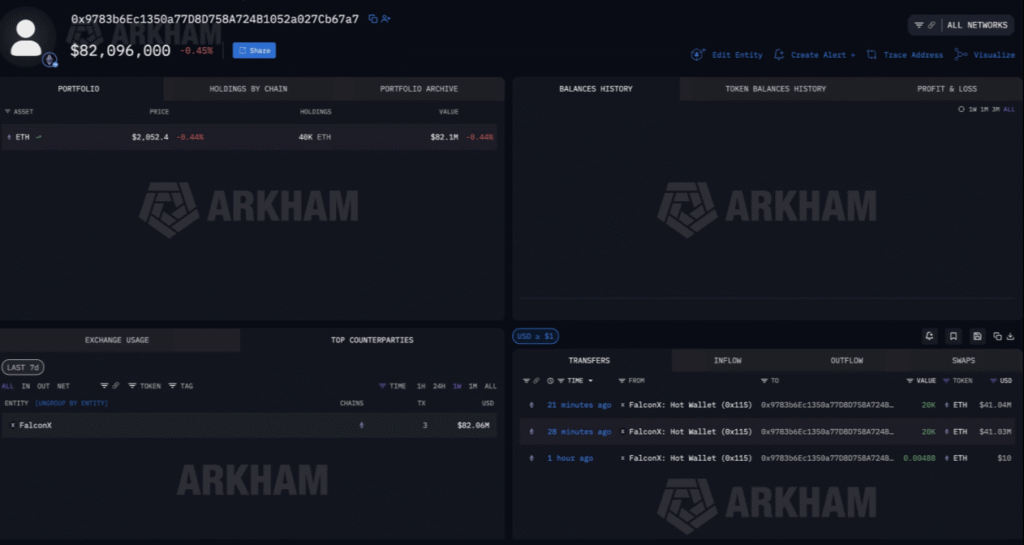
Task: Click the download icon above the transfers table
Action: click(1010, 336)
